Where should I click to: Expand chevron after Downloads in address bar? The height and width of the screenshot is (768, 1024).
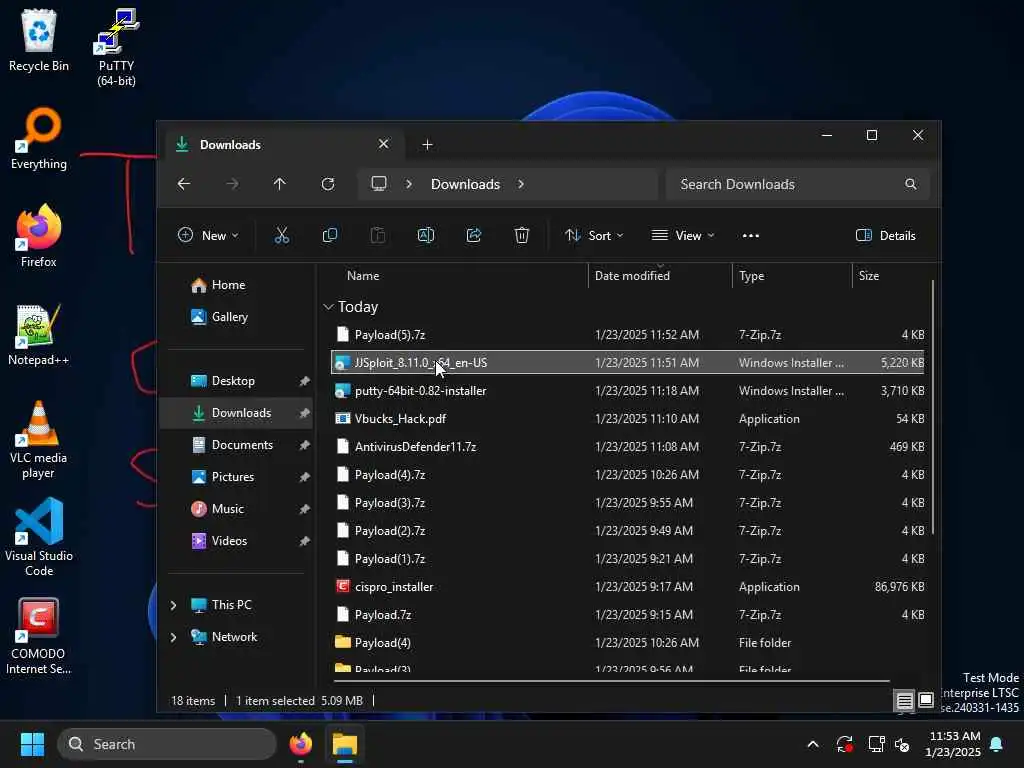tap(520, 184)
